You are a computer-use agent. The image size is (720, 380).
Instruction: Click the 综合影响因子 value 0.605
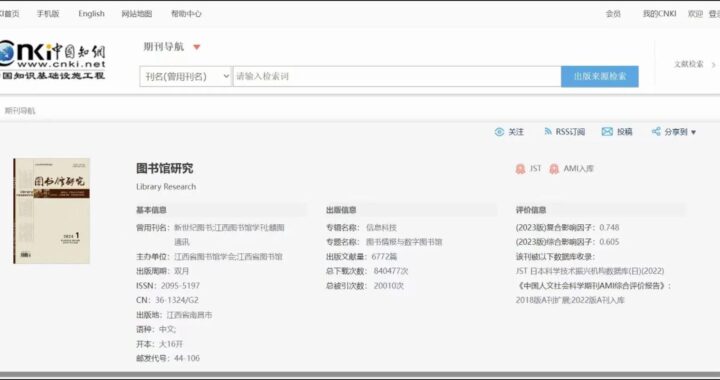609,242
